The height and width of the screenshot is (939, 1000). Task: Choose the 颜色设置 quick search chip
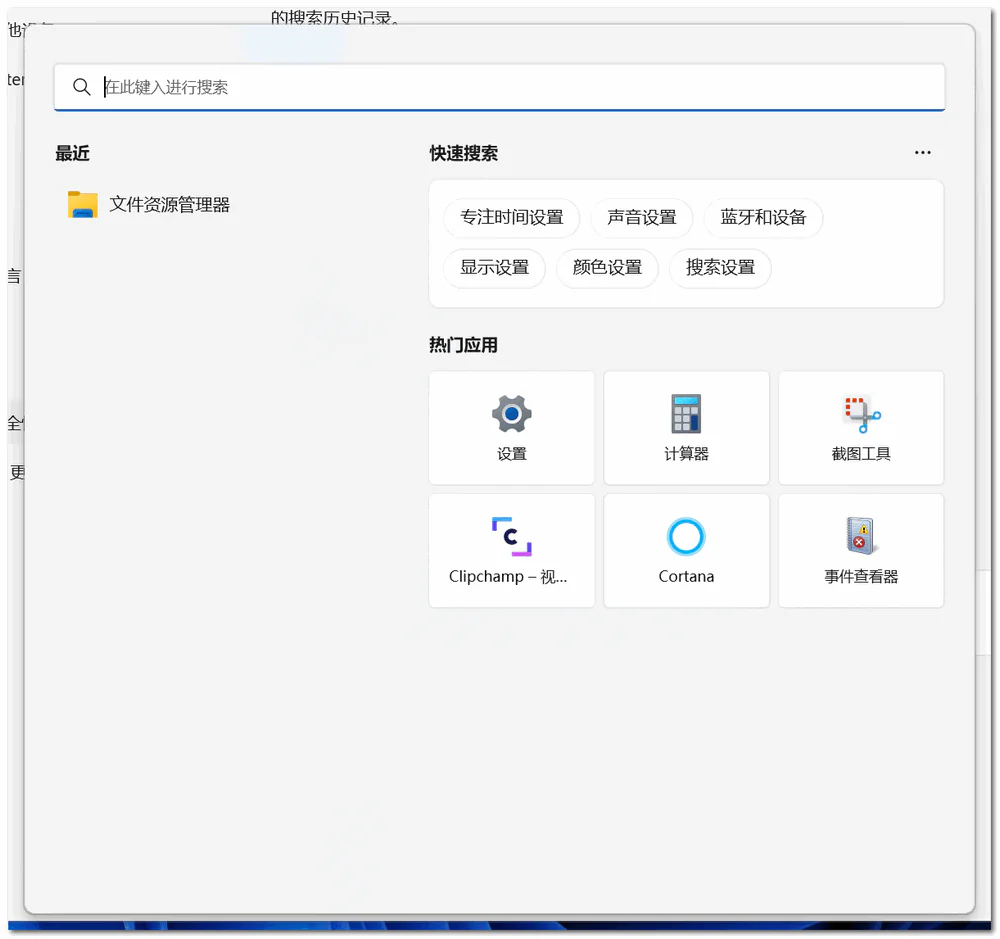[607, 268]
